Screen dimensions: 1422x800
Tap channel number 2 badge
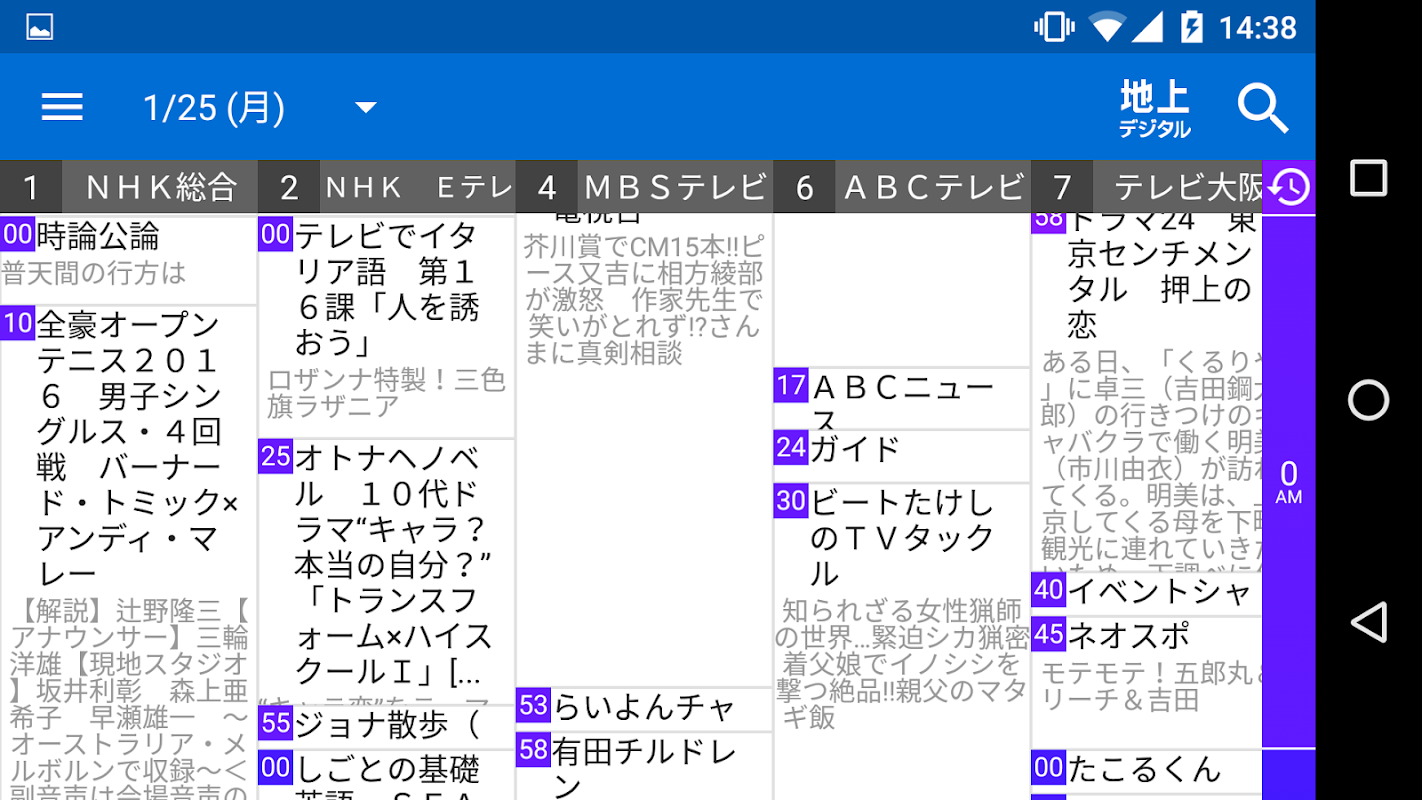click(x=289, y=187)
